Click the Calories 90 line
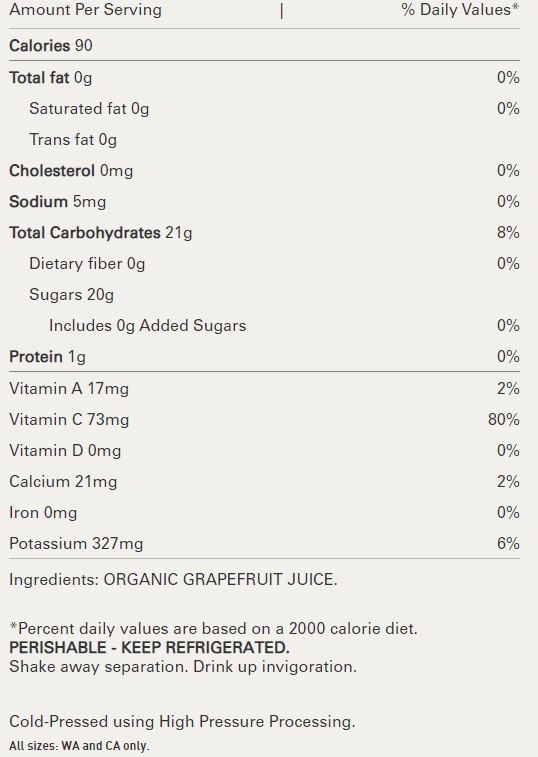Viewport: 538px width, 757px height. click(x=51, y=46)
